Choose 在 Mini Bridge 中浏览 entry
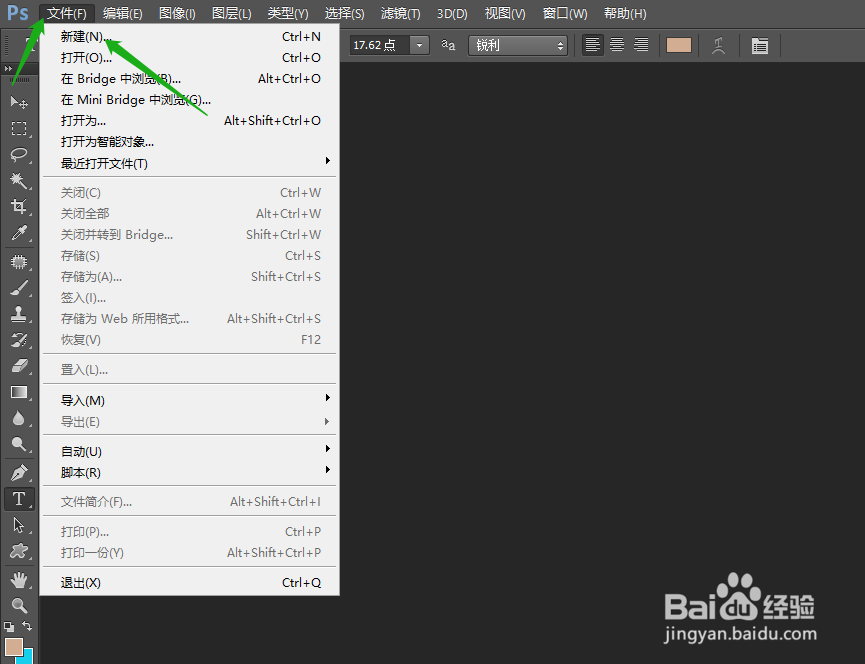Image resolution: width=865 pixels, height=664 pixels. (189, 100)
